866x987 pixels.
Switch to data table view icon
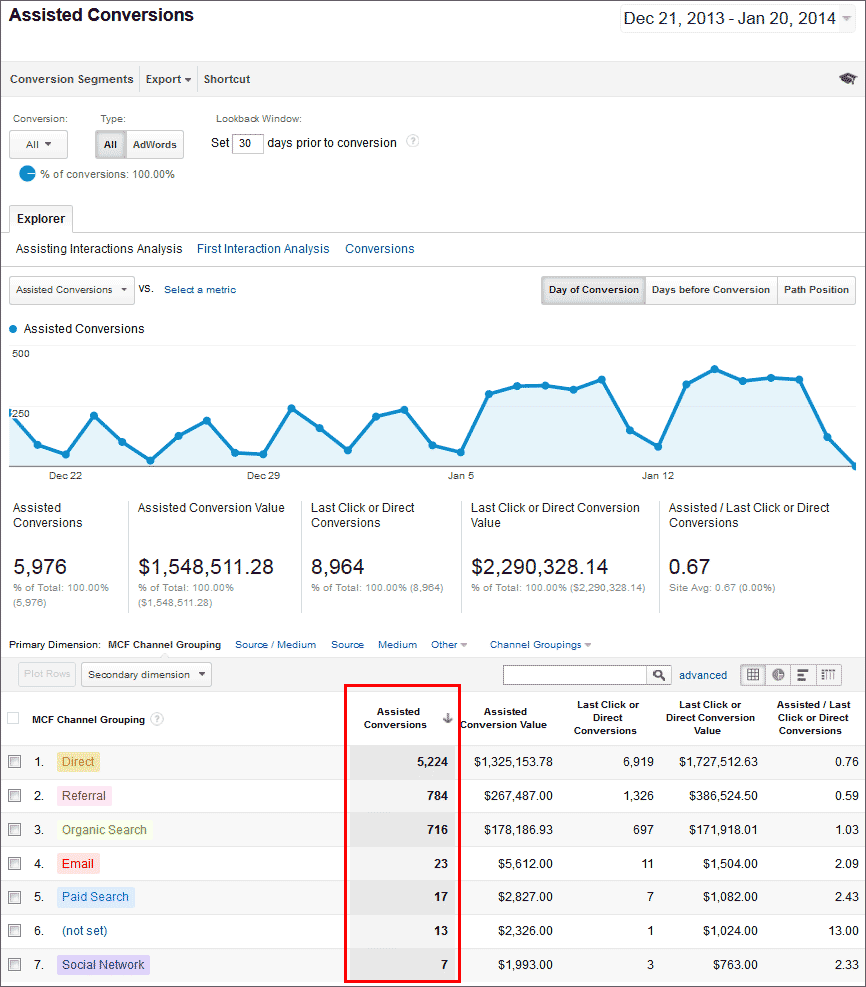[753, 675]
